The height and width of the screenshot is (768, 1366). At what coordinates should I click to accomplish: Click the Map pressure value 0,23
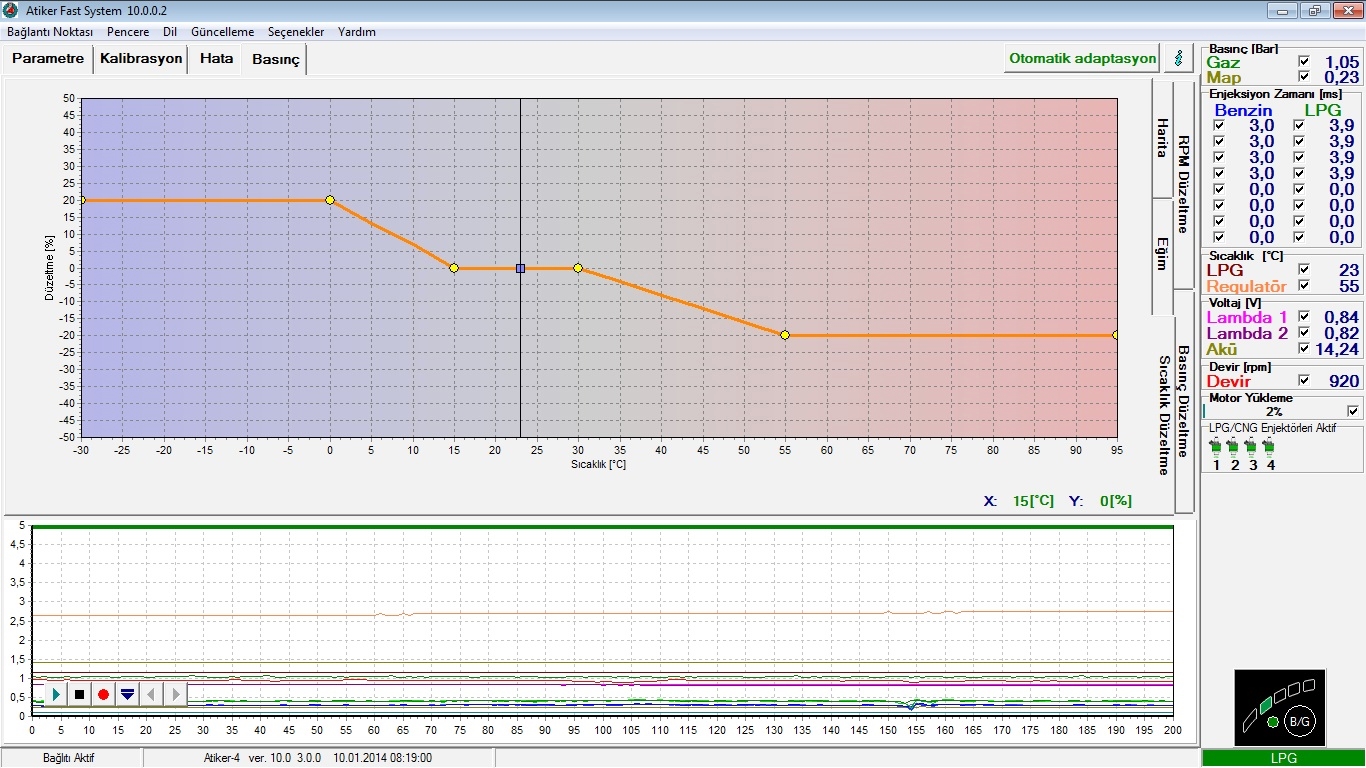(x=1341, y=77)
